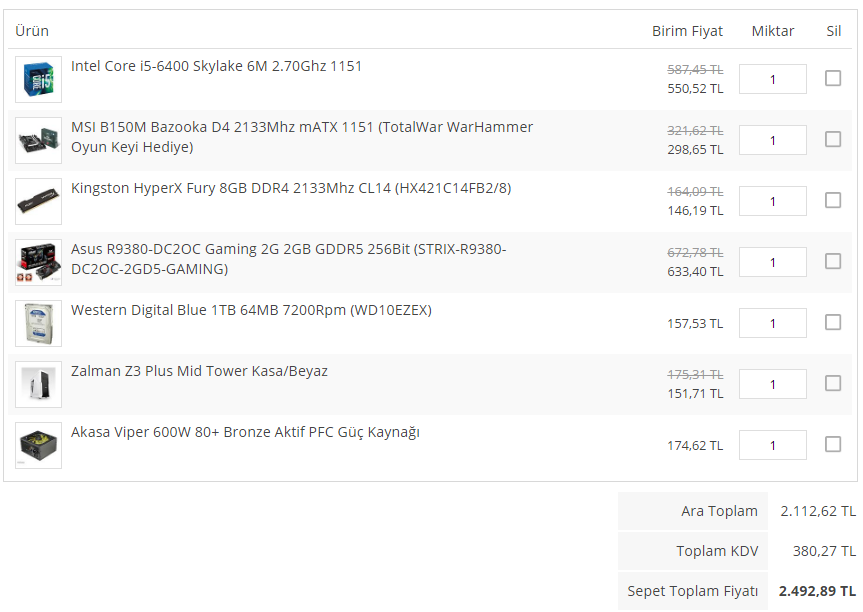Select the Sil checkbox for Akasa Viper 600W

coord(833,444)
